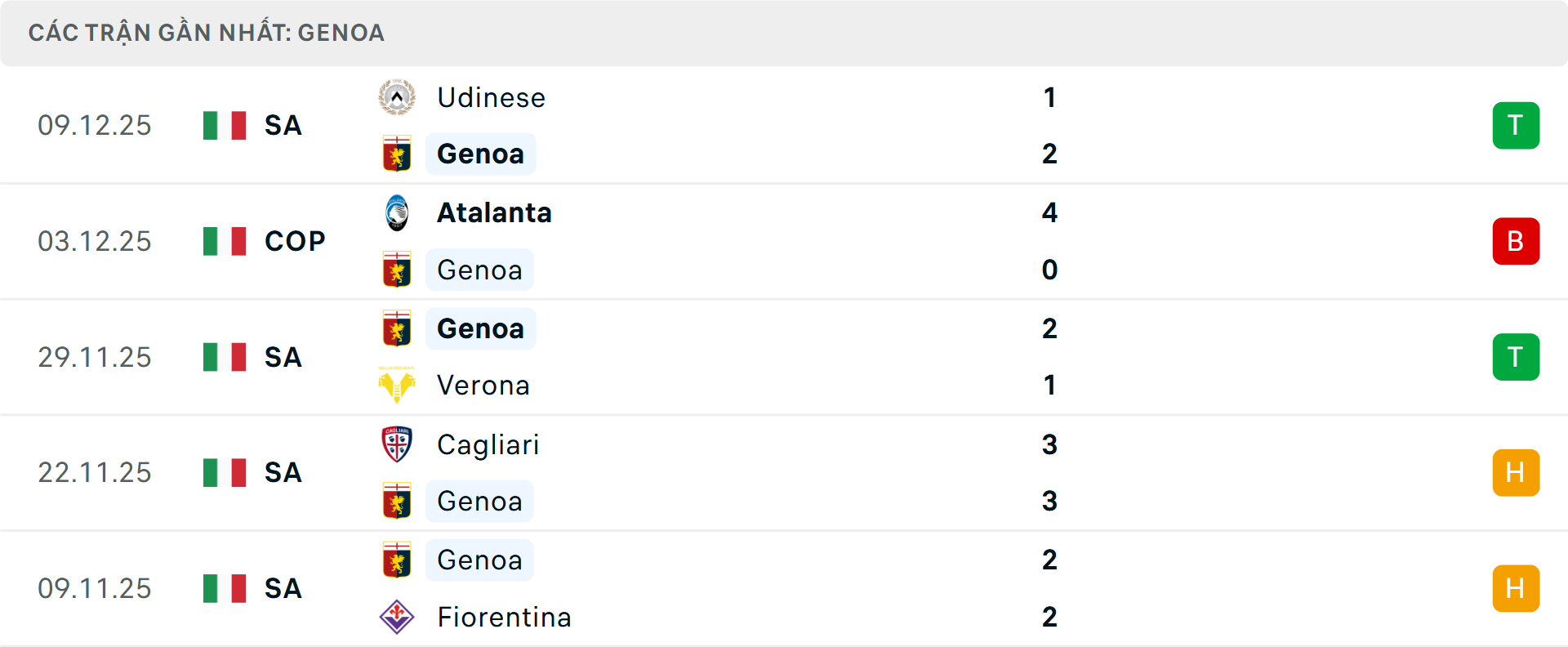Image resolution: width=1568 pixels, height=647 pixels.
Task: Select the SA label on 09.12.25 row
Action: pyautogui.click(x=283, y=125)
